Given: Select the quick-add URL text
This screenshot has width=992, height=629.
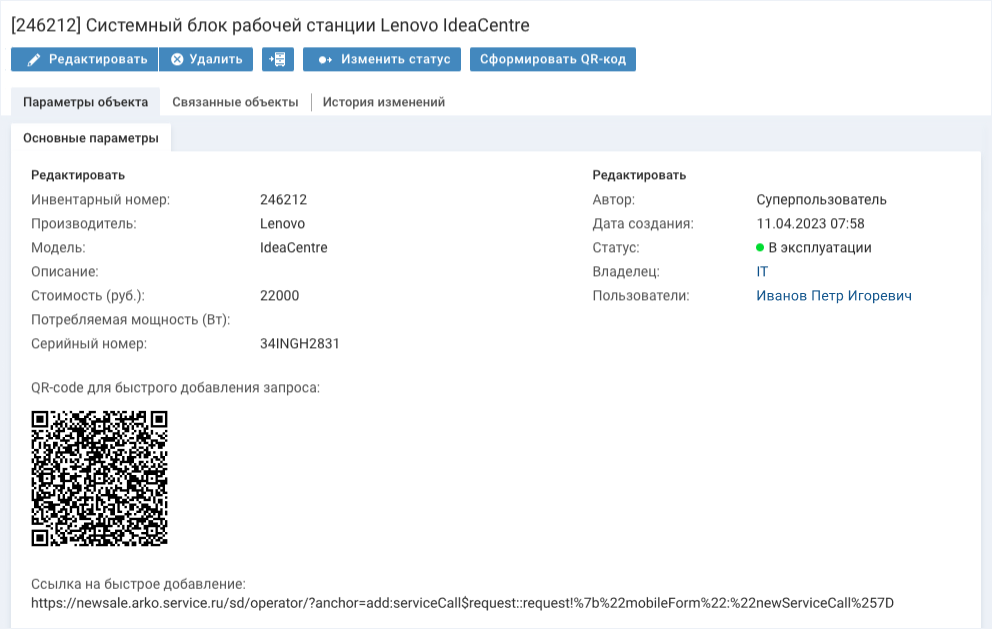Looking at the screenshot, I should coord(462,603).
